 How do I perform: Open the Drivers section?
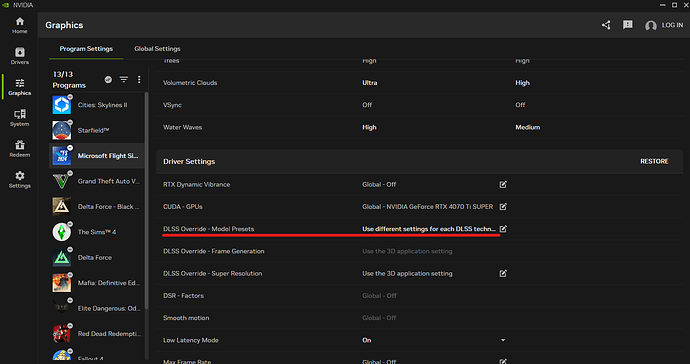pyautogui.click(x=19, y=56)
